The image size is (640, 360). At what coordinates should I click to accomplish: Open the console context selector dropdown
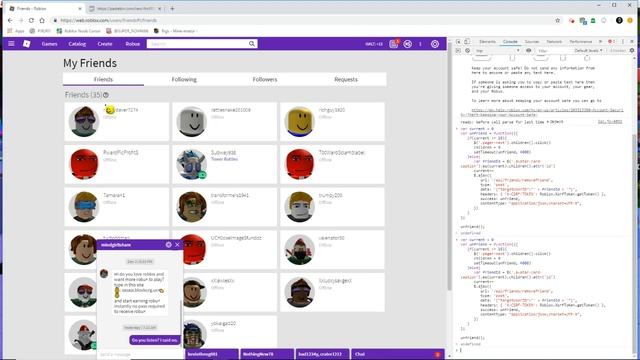(497, 51)
